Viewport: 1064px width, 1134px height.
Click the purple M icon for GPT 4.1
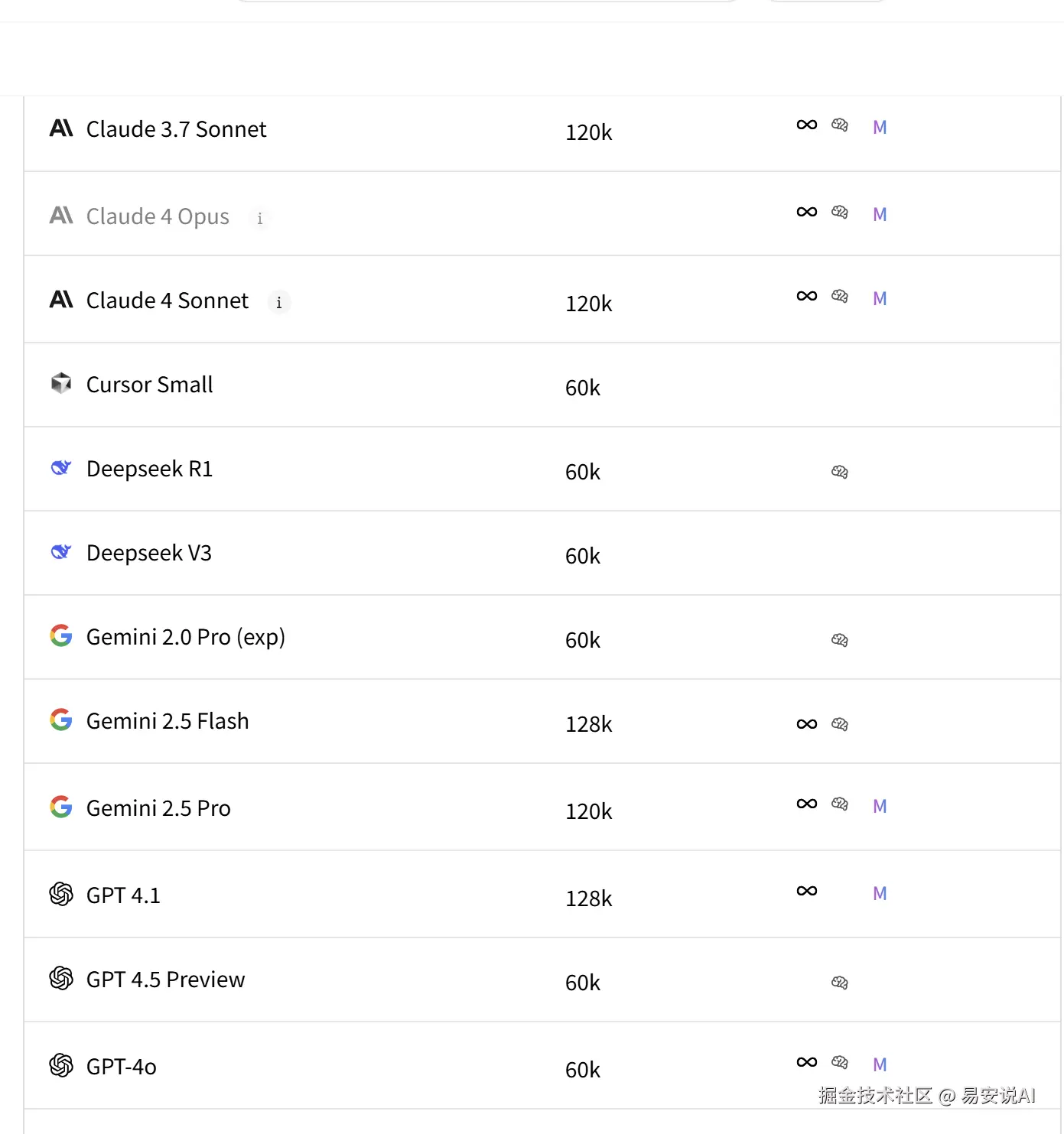pyautogui.click(x=880, y=893)
